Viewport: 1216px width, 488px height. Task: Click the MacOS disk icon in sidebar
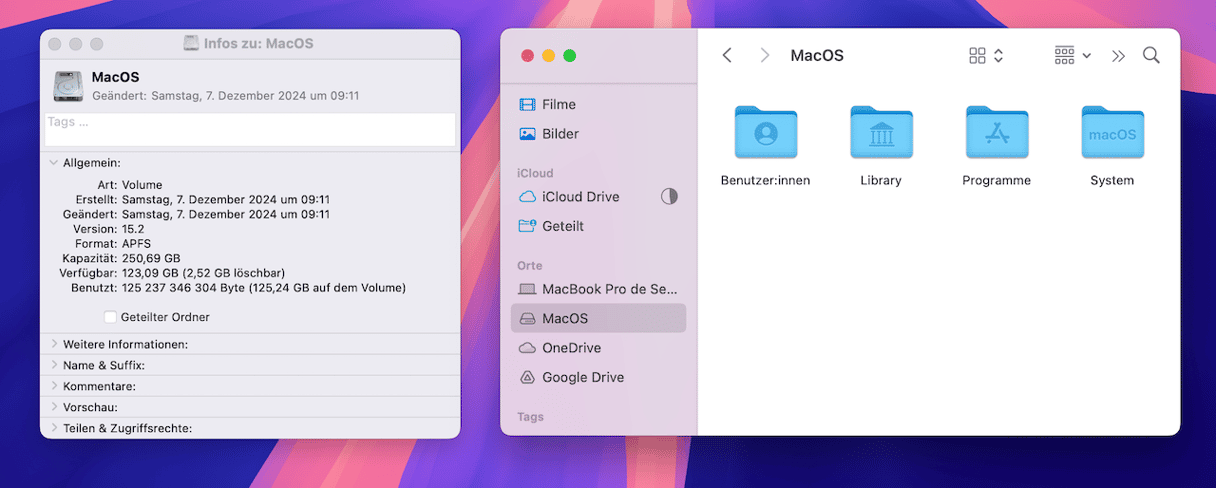[527, 318]
